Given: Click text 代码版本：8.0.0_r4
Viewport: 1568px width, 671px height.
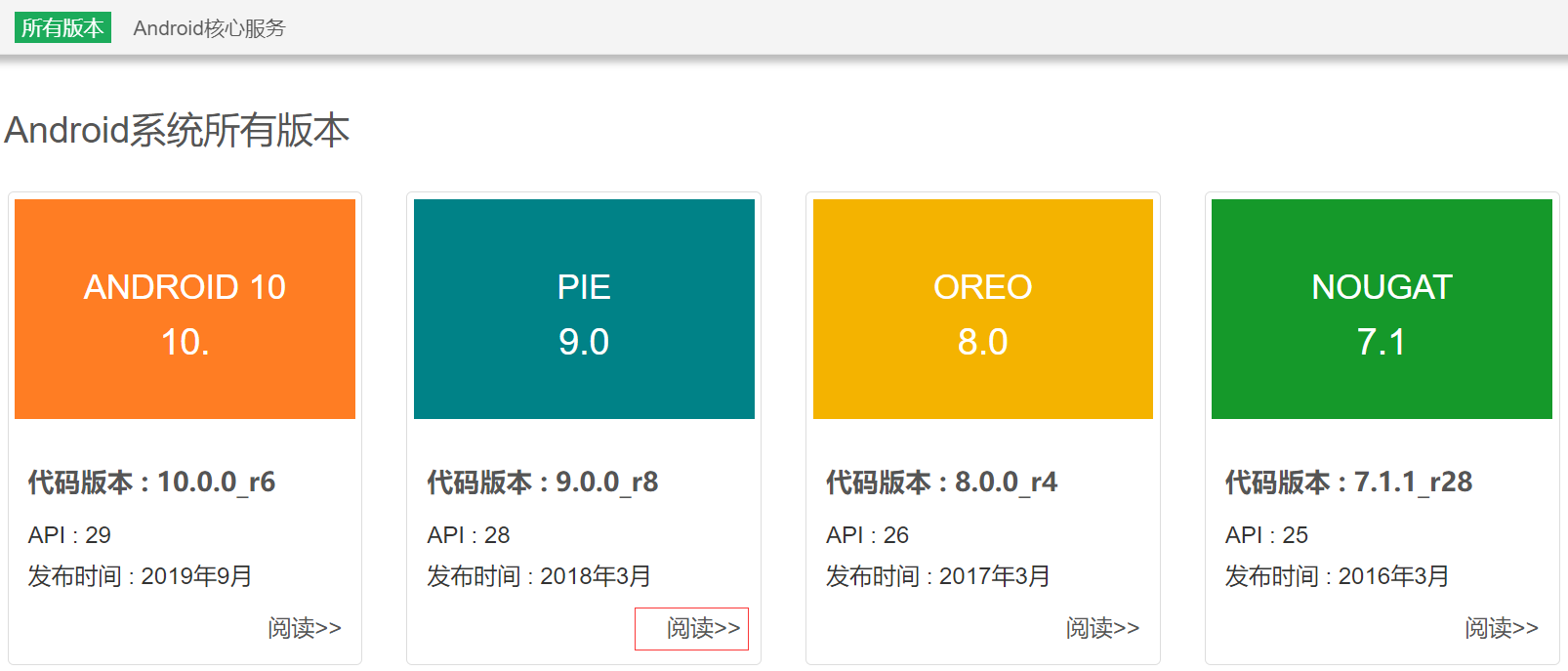Looking at the screenshot, I should [941, 482].
